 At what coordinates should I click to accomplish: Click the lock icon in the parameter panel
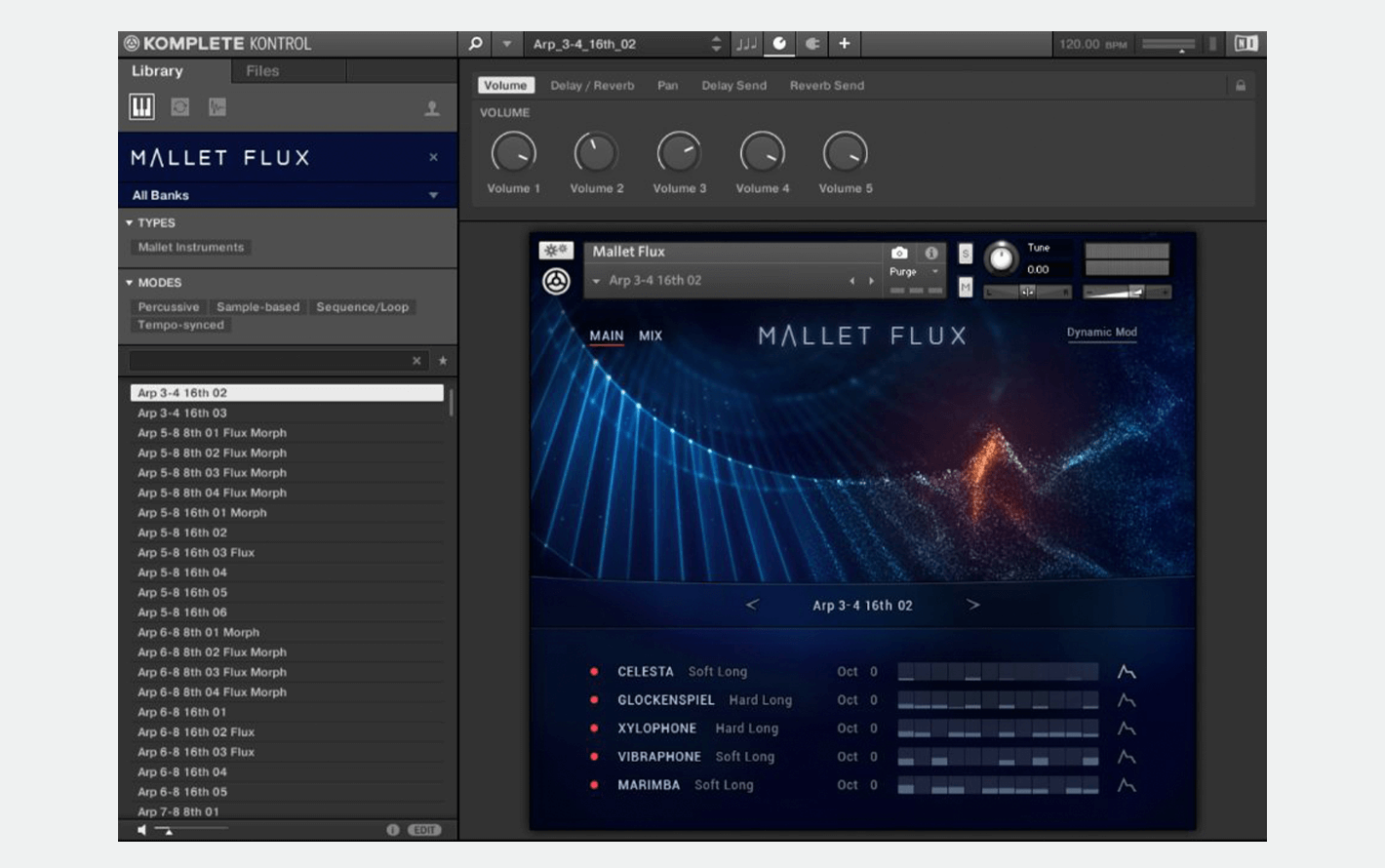pyautogui.click(x=1241, y=86)
